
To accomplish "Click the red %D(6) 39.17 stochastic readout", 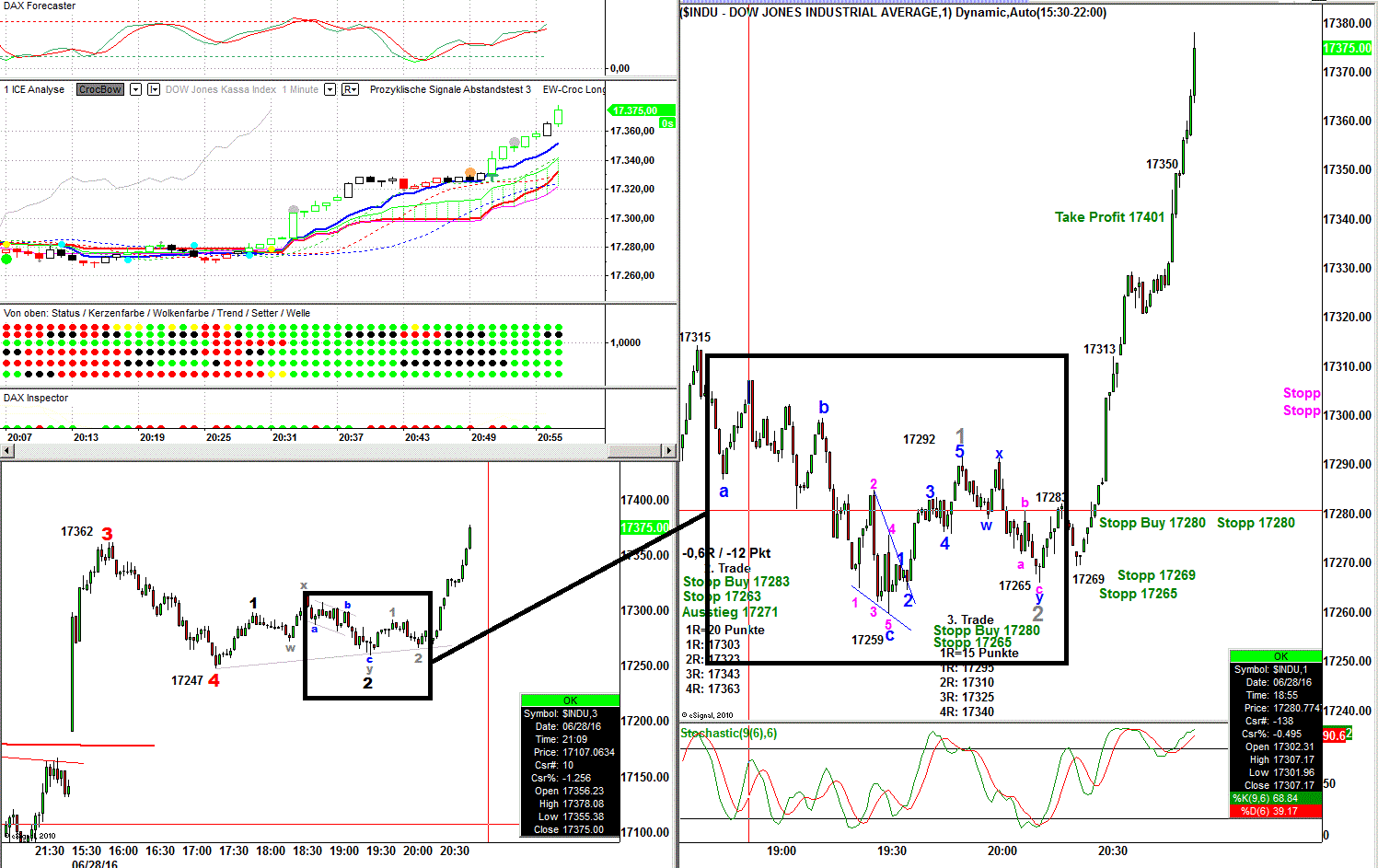I will tap(1275, 811).
